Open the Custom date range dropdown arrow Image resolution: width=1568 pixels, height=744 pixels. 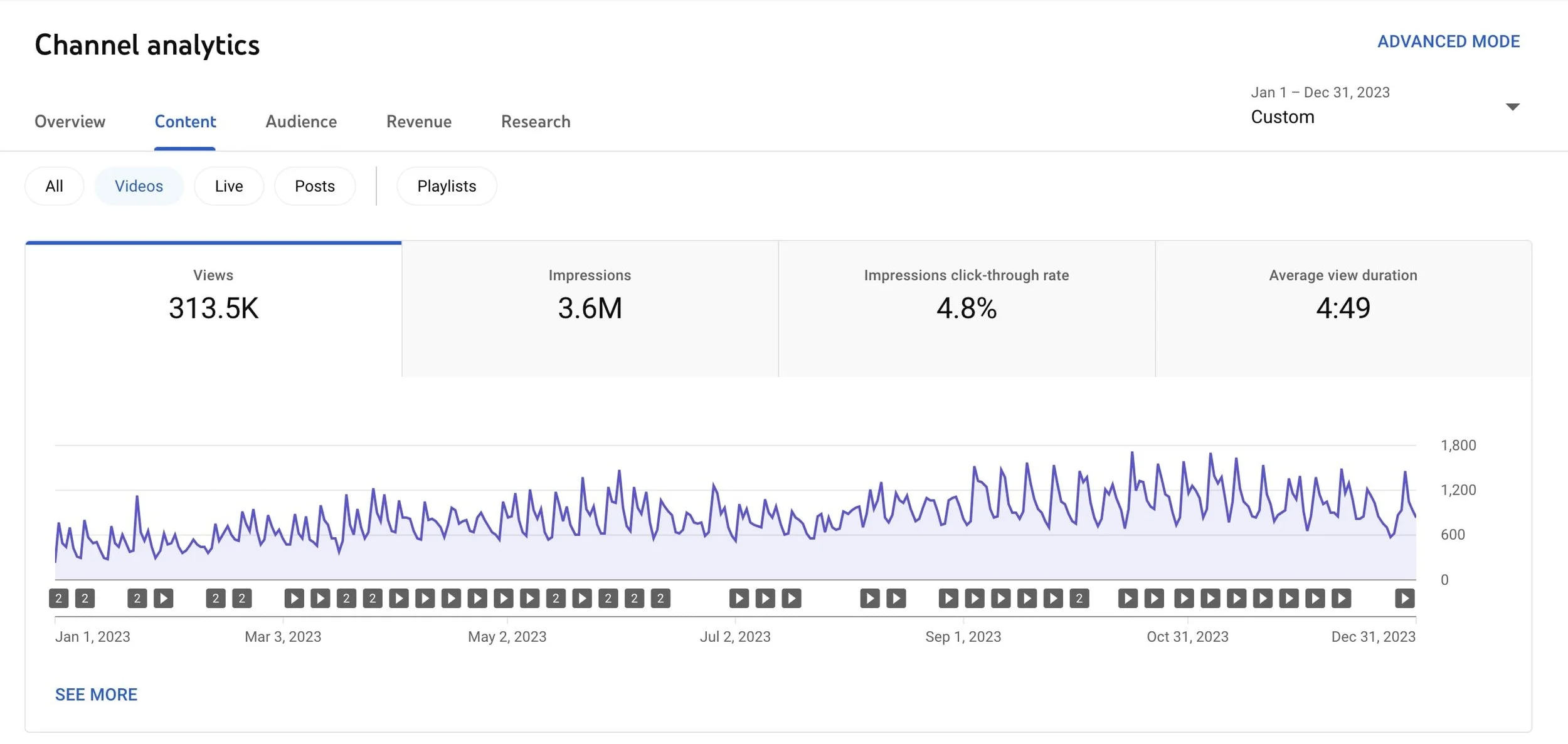click(x=1512, y=107)
